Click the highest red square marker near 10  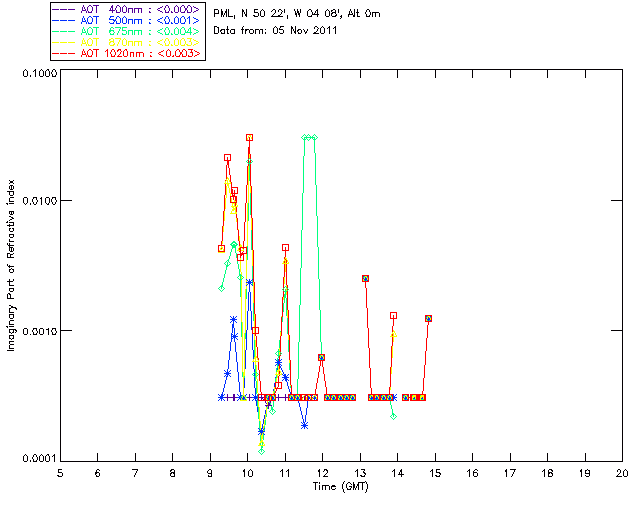tap(249, 138)
